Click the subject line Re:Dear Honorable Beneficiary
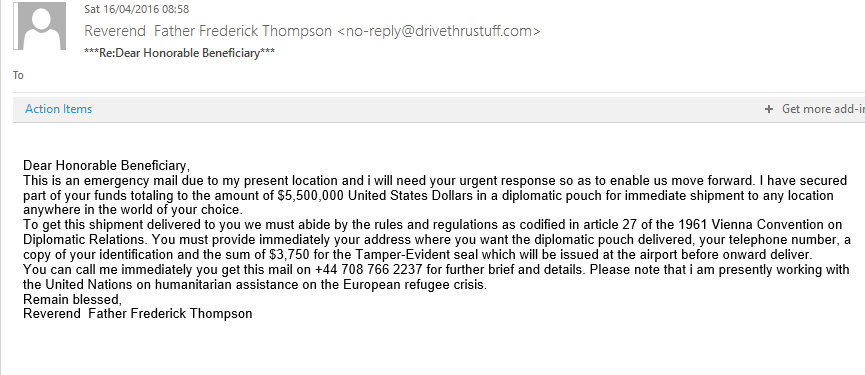The width and height of the screenshot is (865, 375). tap(179, 53)
